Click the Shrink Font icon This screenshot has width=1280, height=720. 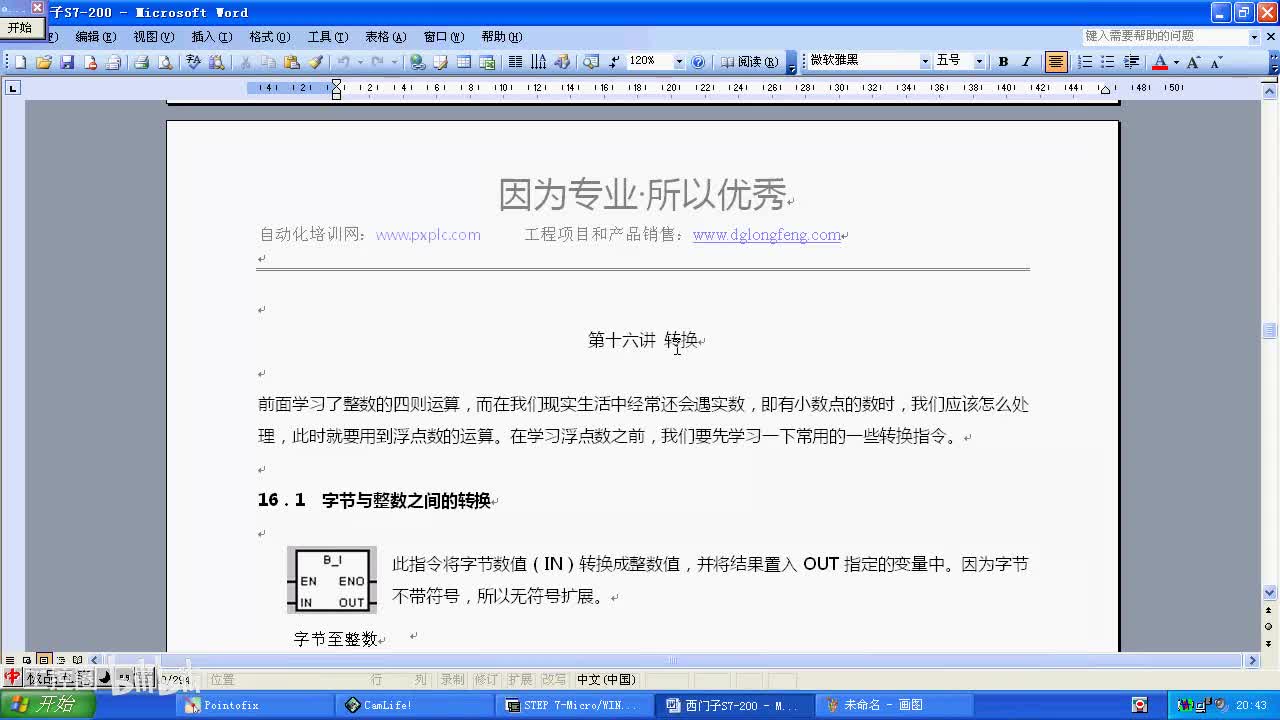tap(1216, 62)
